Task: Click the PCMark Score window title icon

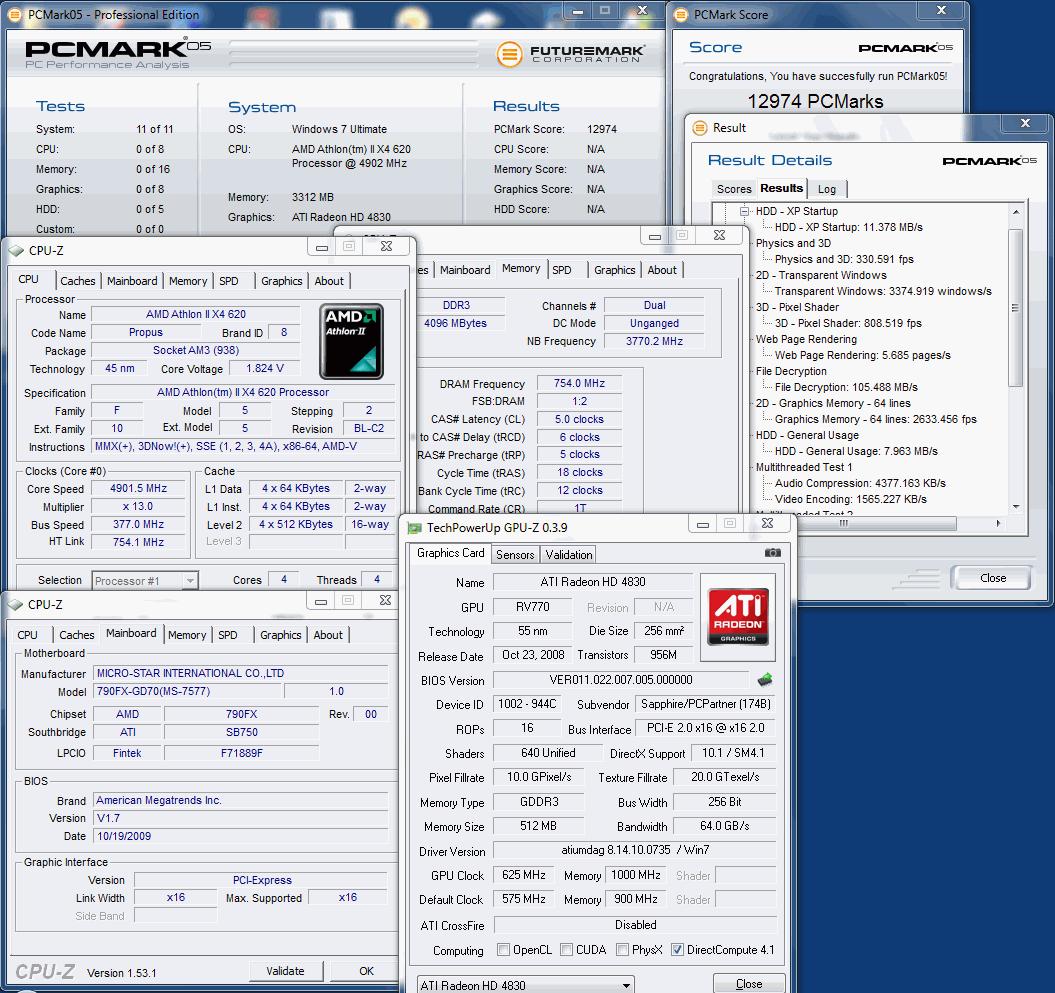Action: click(x=681, y=15)
